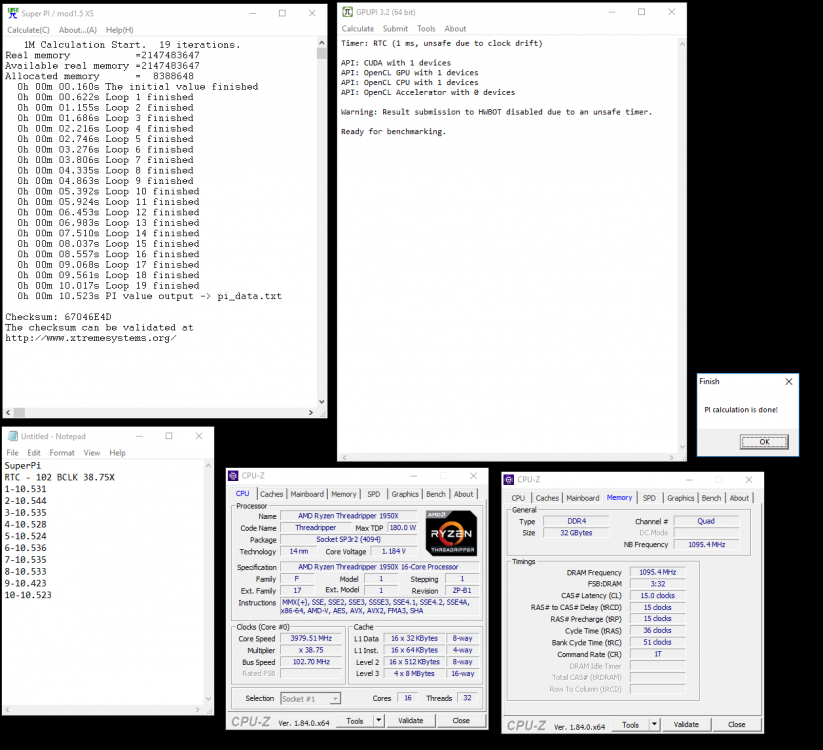
Task: Click Super PI vertical scrollbar up arrow
Action: point(321,43)
